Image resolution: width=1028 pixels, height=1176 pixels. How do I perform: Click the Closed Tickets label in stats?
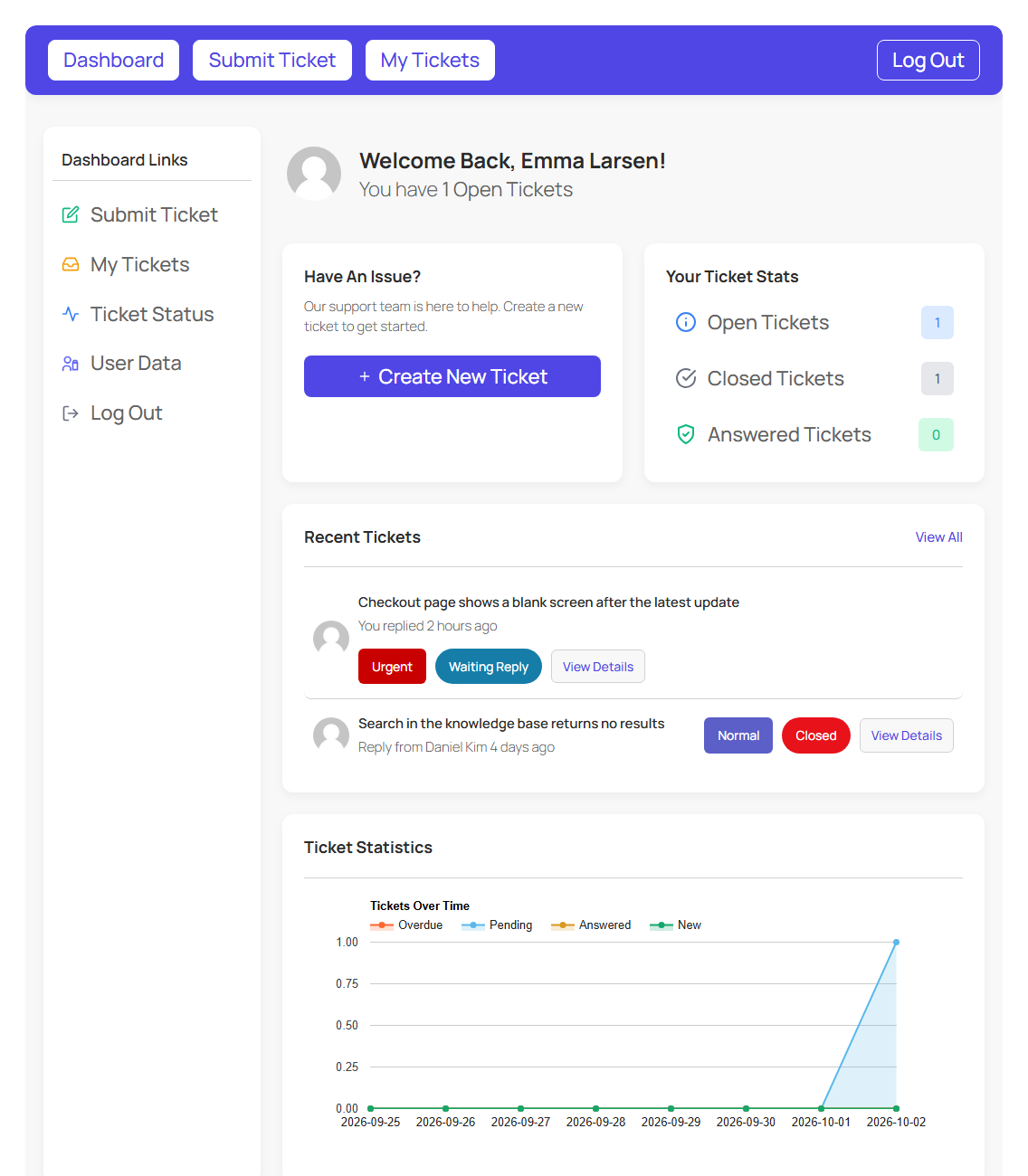pos(776,379)
